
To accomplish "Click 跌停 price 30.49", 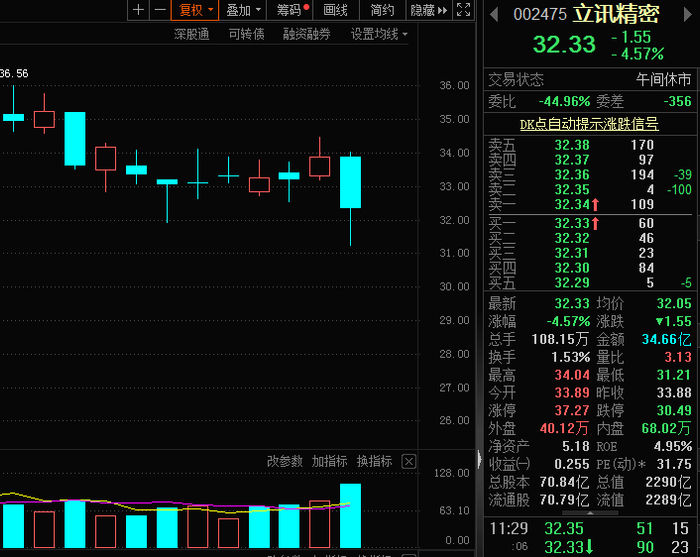I will pos(674,411).
